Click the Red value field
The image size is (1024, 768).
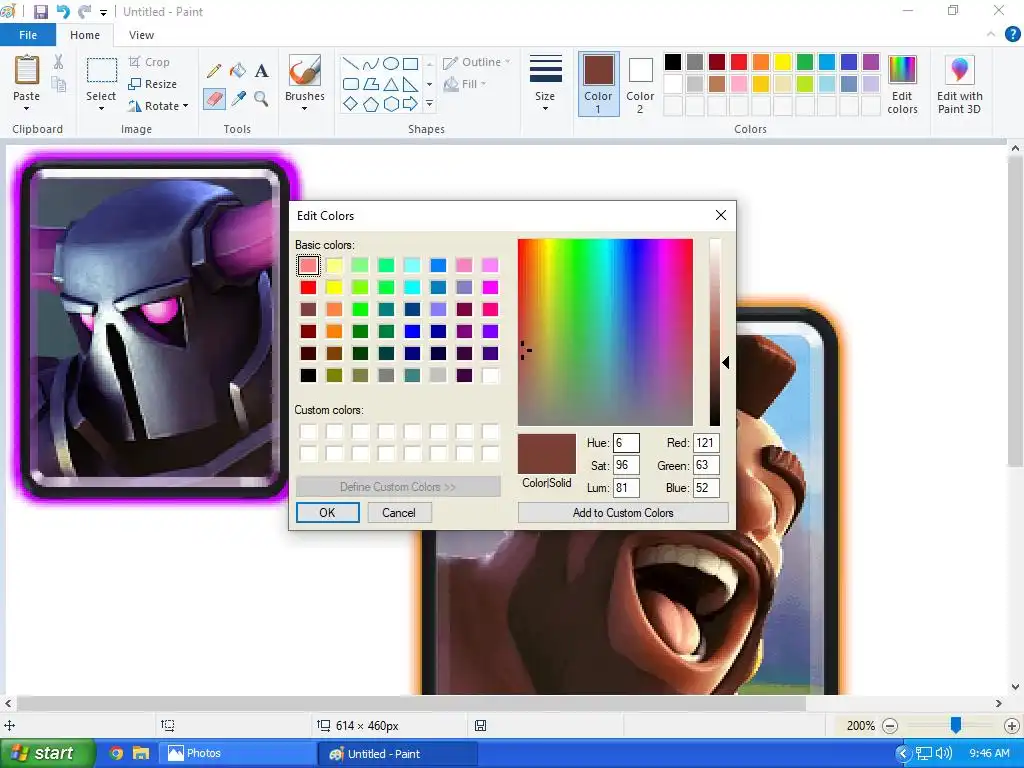[x=706, y=443]
